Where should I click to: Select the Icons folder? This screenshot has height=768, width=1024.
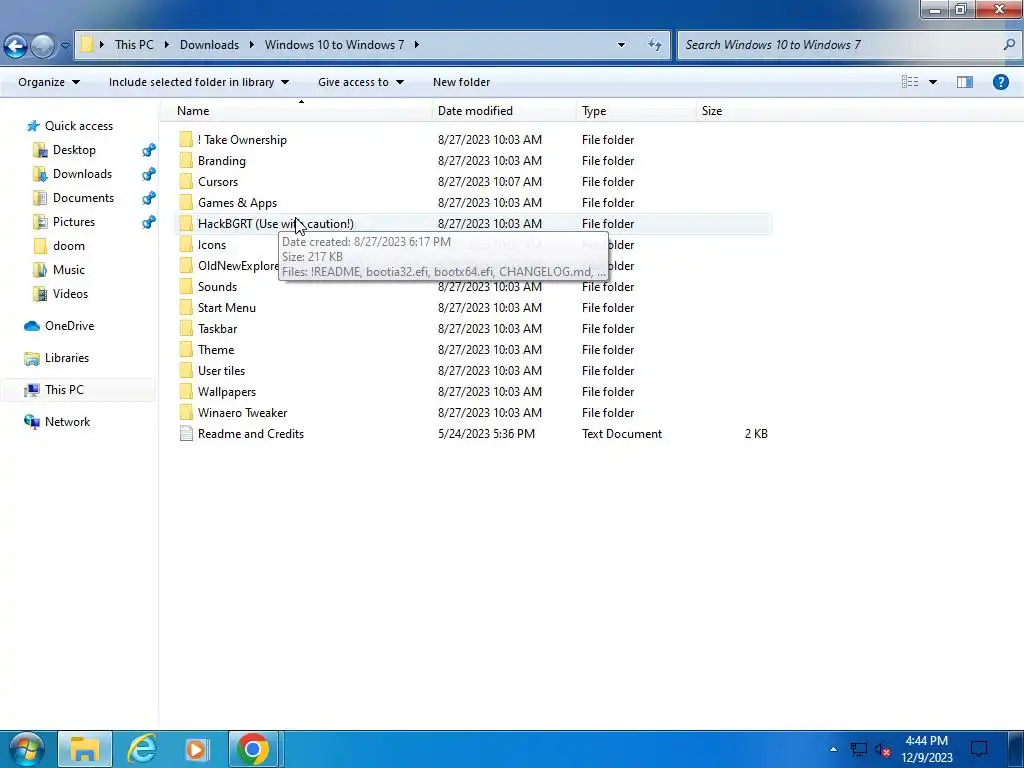tap(212, 244)
